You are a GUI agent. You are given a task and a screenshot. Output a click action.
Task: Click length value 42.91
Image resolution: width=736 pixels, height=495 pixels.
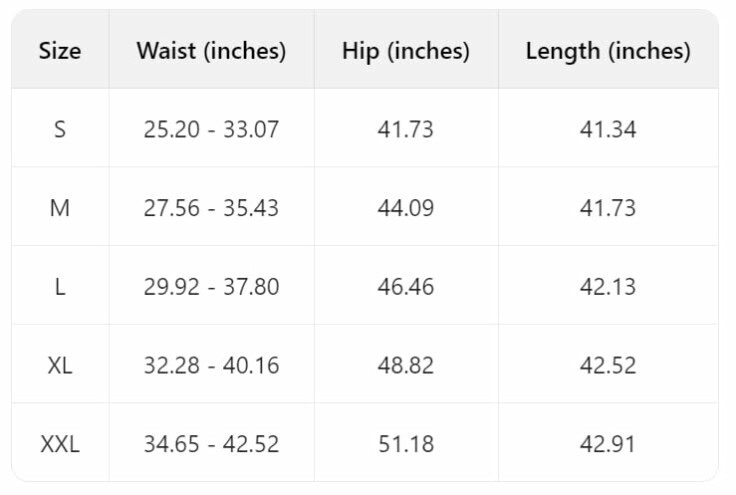point(608,444)
